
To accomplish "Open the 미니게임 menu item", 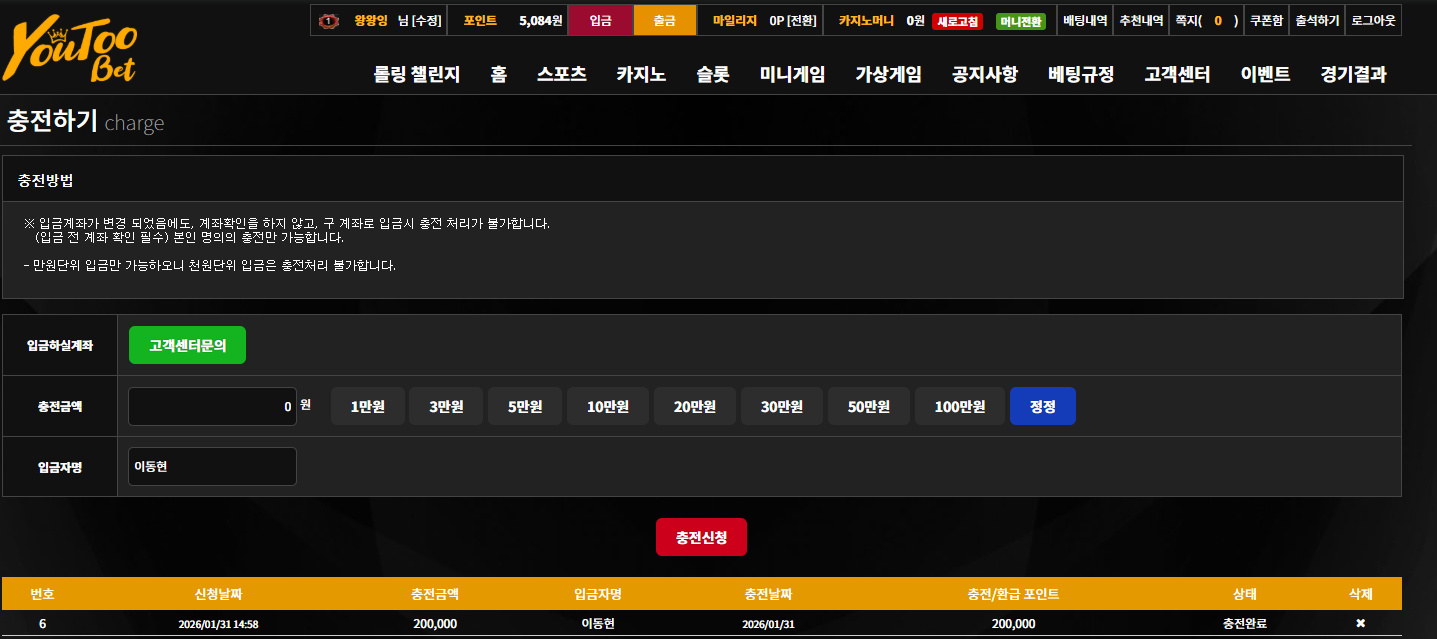I will (792, 74).
